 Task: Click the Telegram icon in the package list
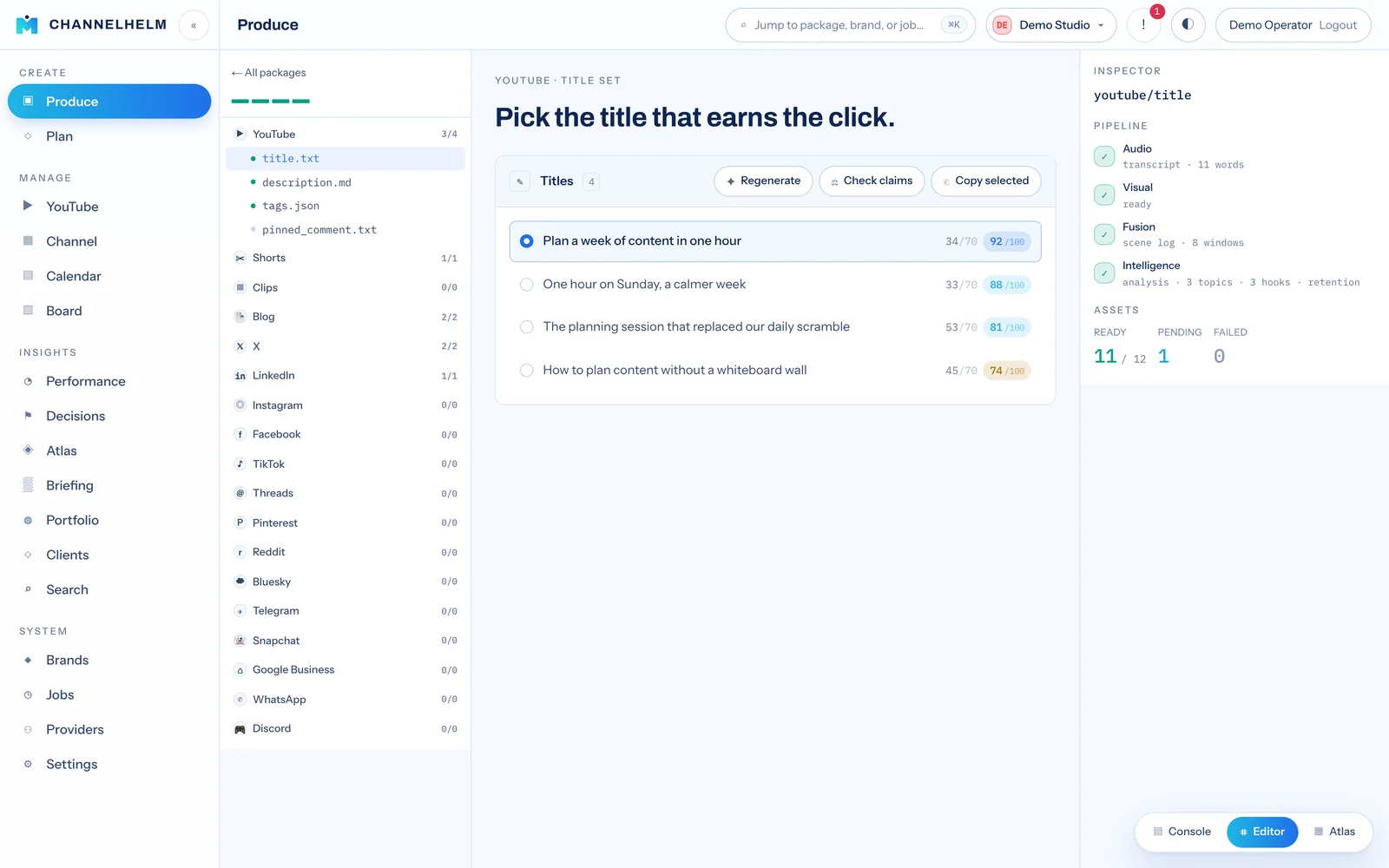click(240, 611)
